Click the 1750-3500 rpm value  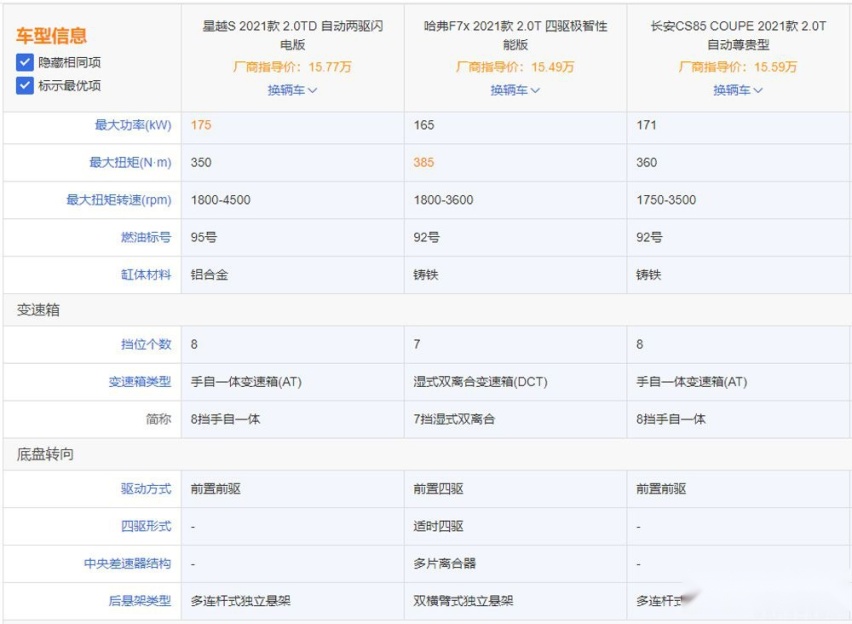click(666, 200)
